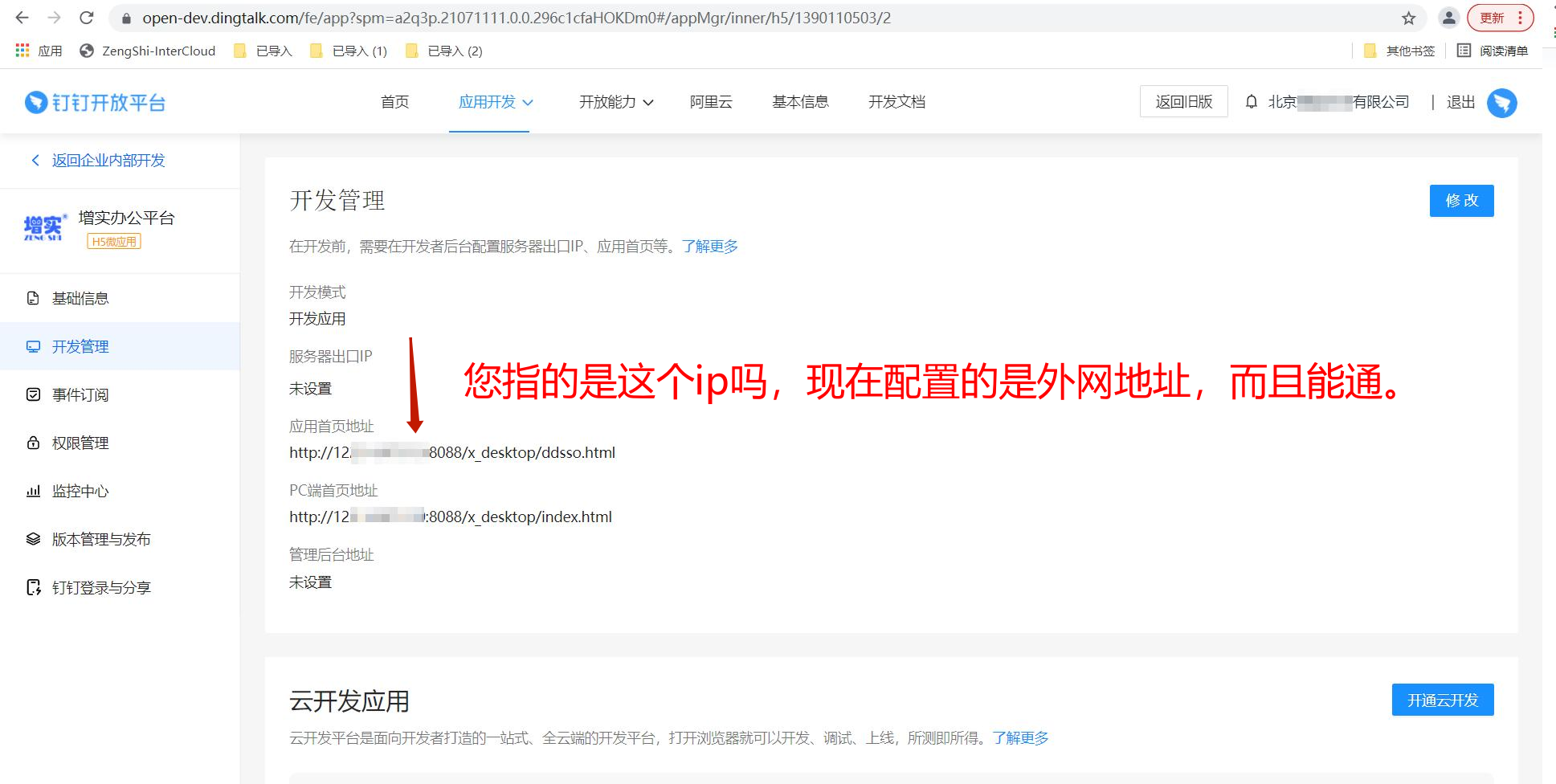The width and height of the screenshot is (1556, 784).
Task: Click the 钉钉登录与分享 share icon
Action: [x=33, y=587]
